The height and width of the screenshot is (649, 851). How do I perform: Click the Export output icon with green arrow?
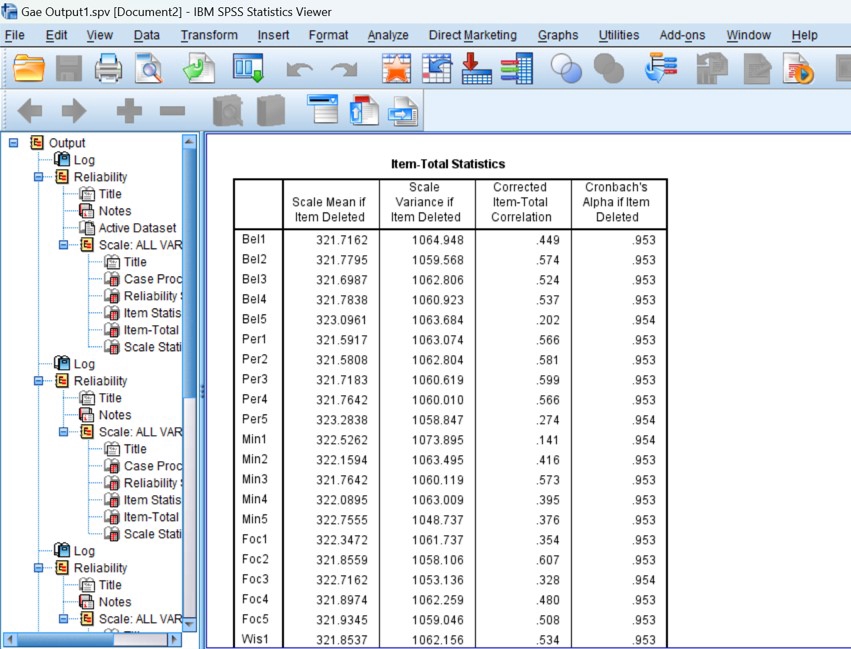coord(199,68)
